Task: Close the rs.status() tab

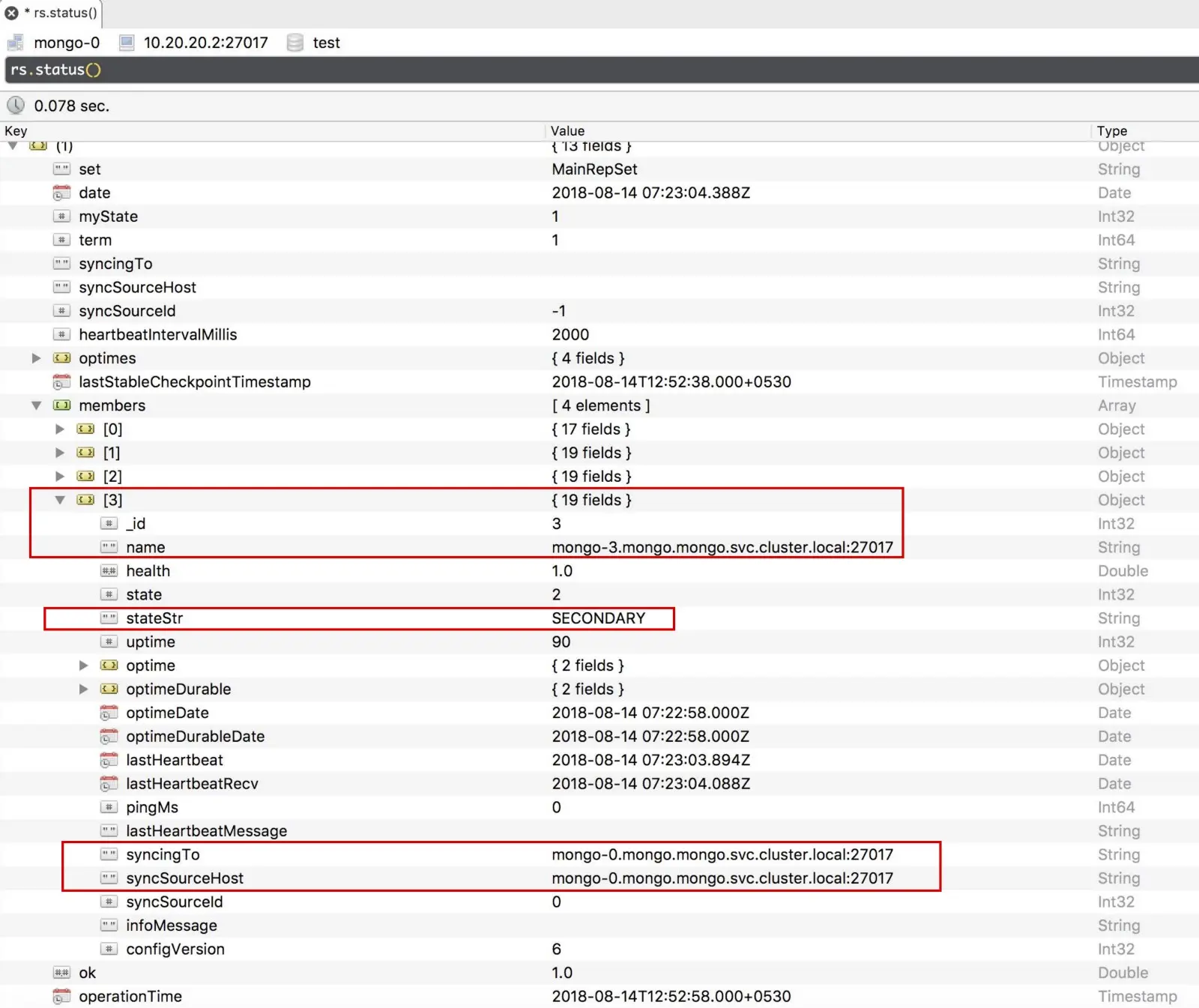Action: click(x=11, y=13)
